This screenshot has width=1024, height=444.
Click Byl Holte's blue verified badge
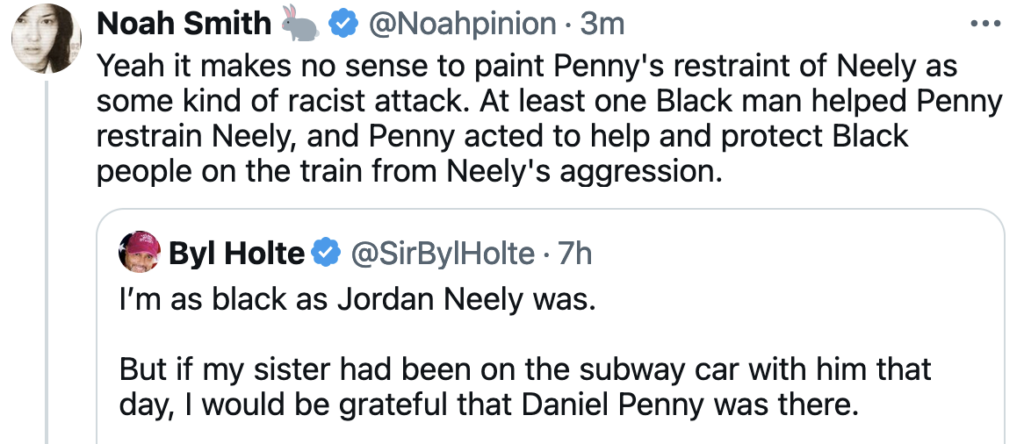tap(324, 254)
